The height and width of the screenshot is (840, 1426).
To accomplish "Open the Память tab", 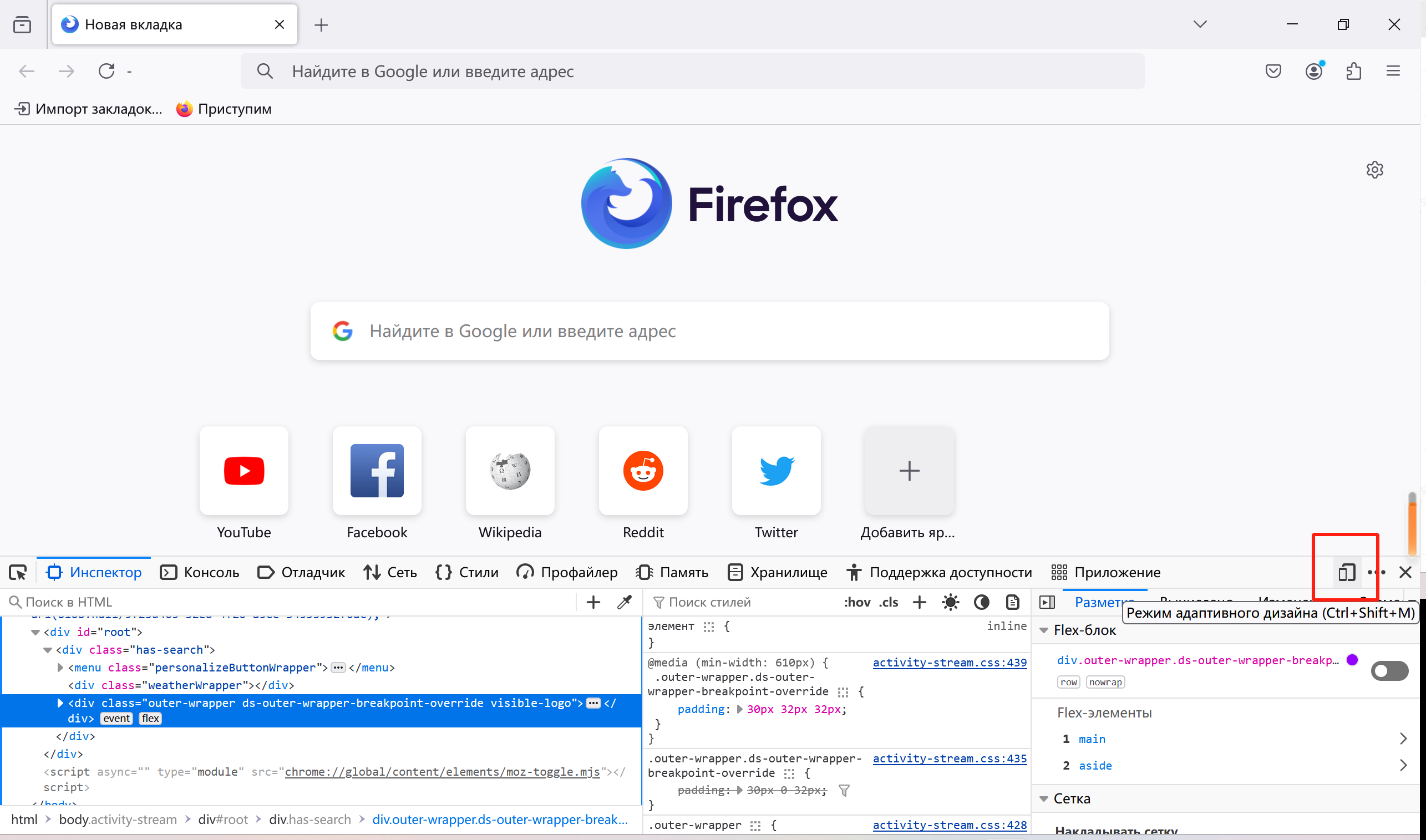I will coord(672,572).
